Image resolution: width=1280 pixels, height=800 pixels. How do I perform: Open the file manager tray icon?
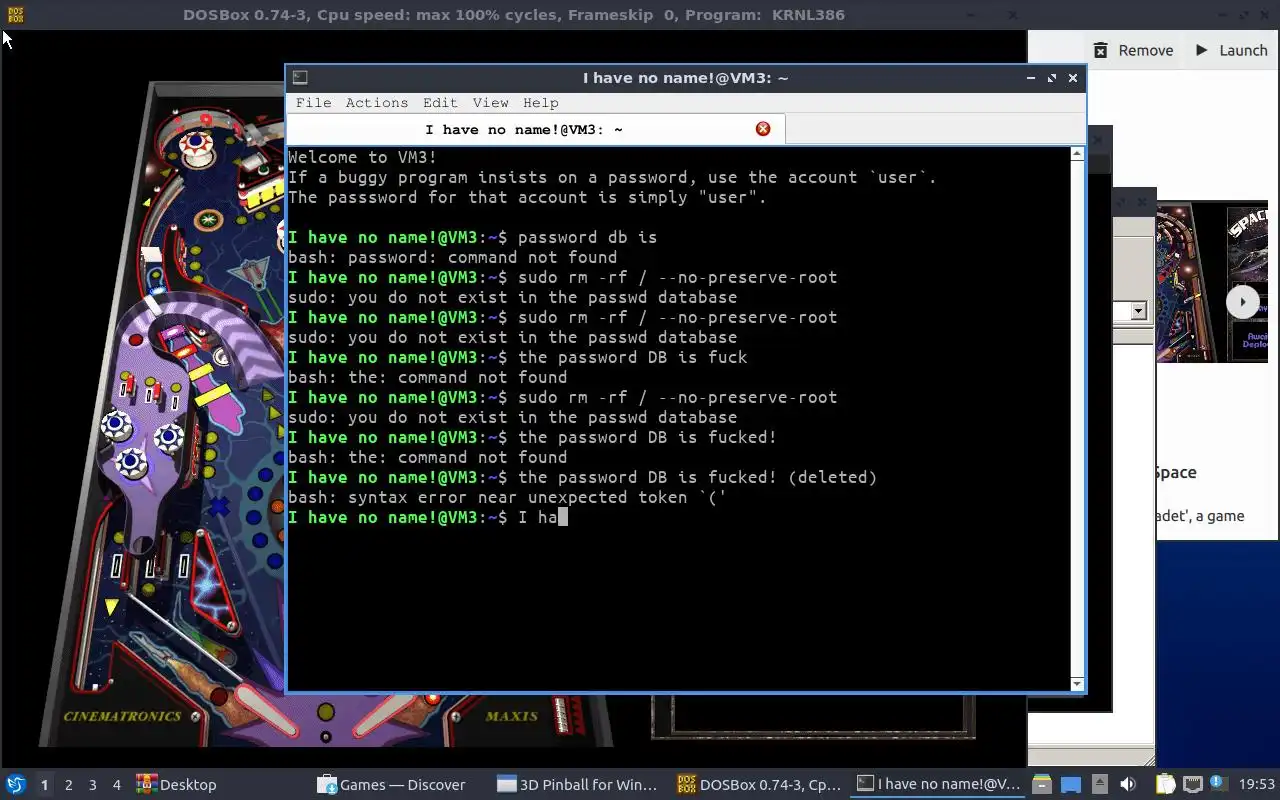point(1041,785)
